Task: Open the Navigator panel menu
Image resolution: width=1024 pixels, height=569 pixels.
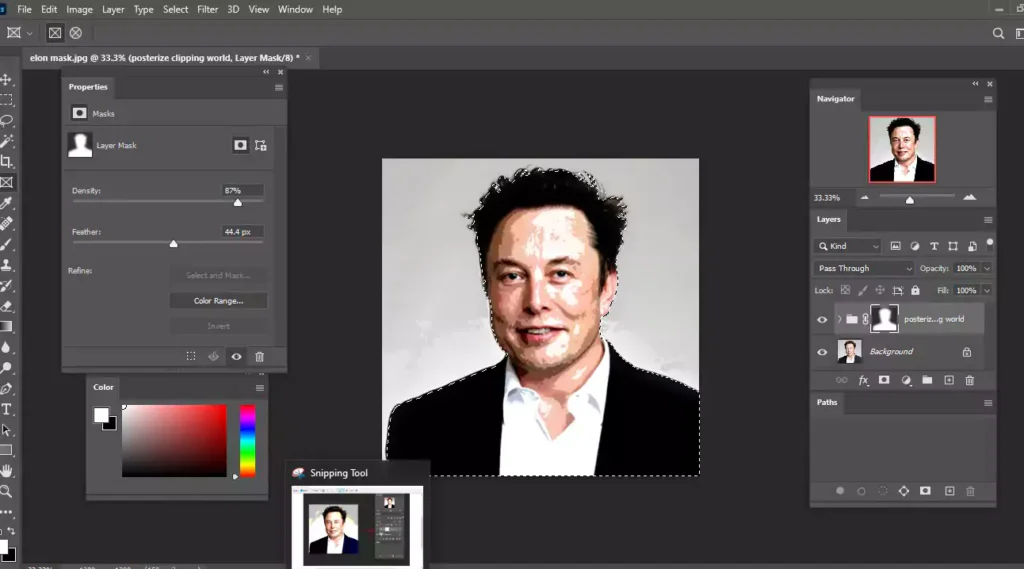Action: (988, 99)
